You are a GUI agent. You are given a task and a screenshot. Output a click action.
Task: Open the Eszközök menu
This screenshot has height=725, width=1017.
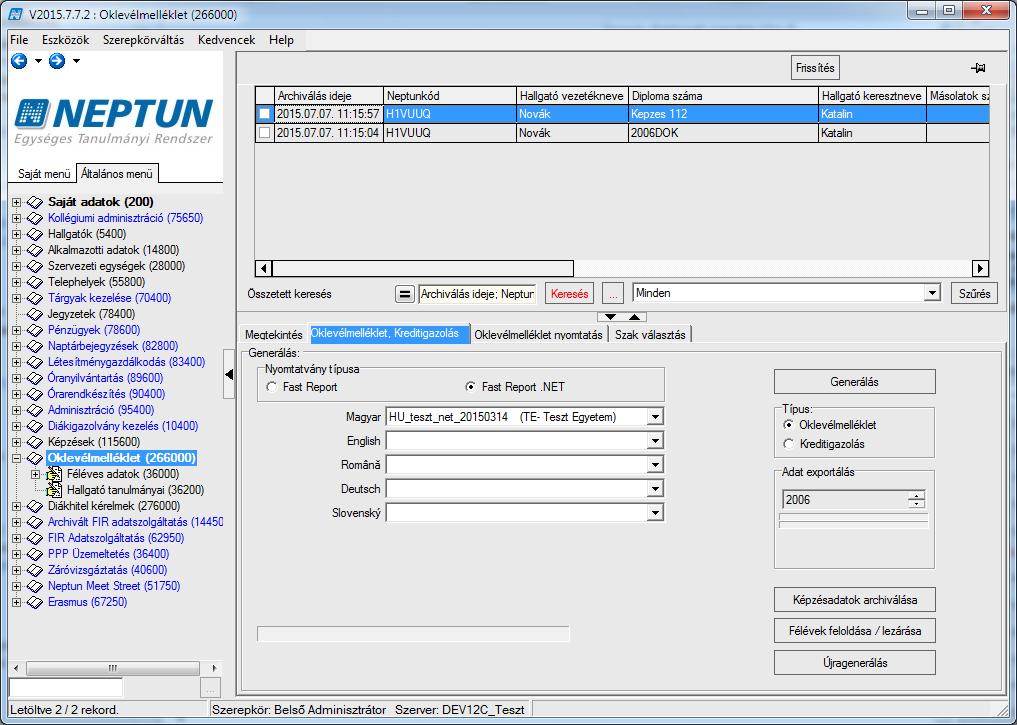66,40
